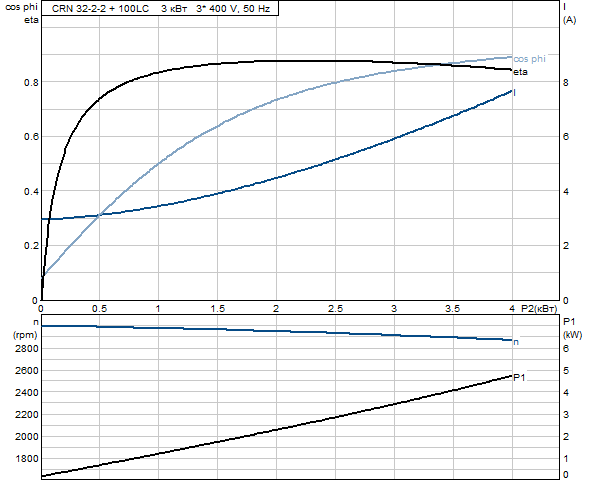Click the 'I (A)' right axis title
The height and width of the screenshot is (480, 592).
coord(569,14)
